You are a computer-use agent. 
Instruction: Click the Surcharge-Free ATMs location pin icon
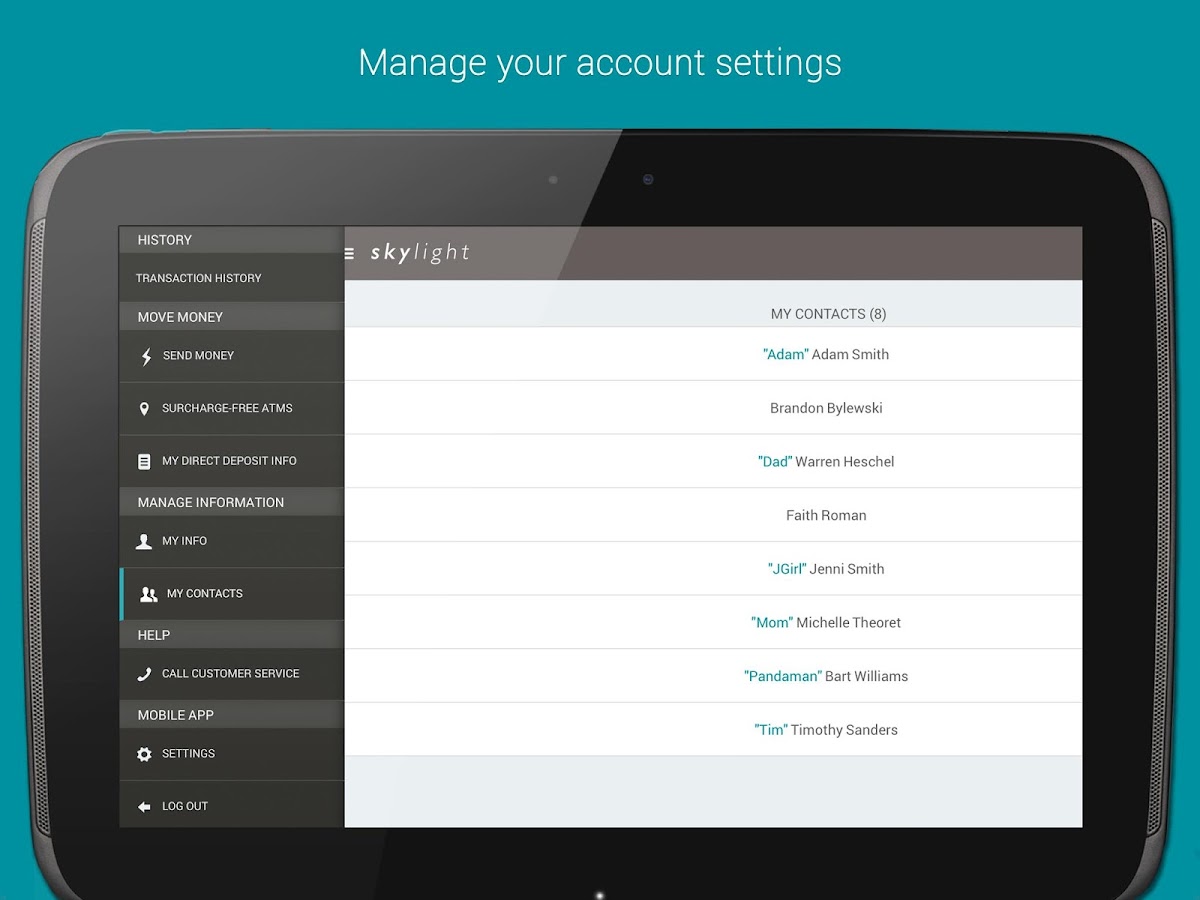coord(145,408)
